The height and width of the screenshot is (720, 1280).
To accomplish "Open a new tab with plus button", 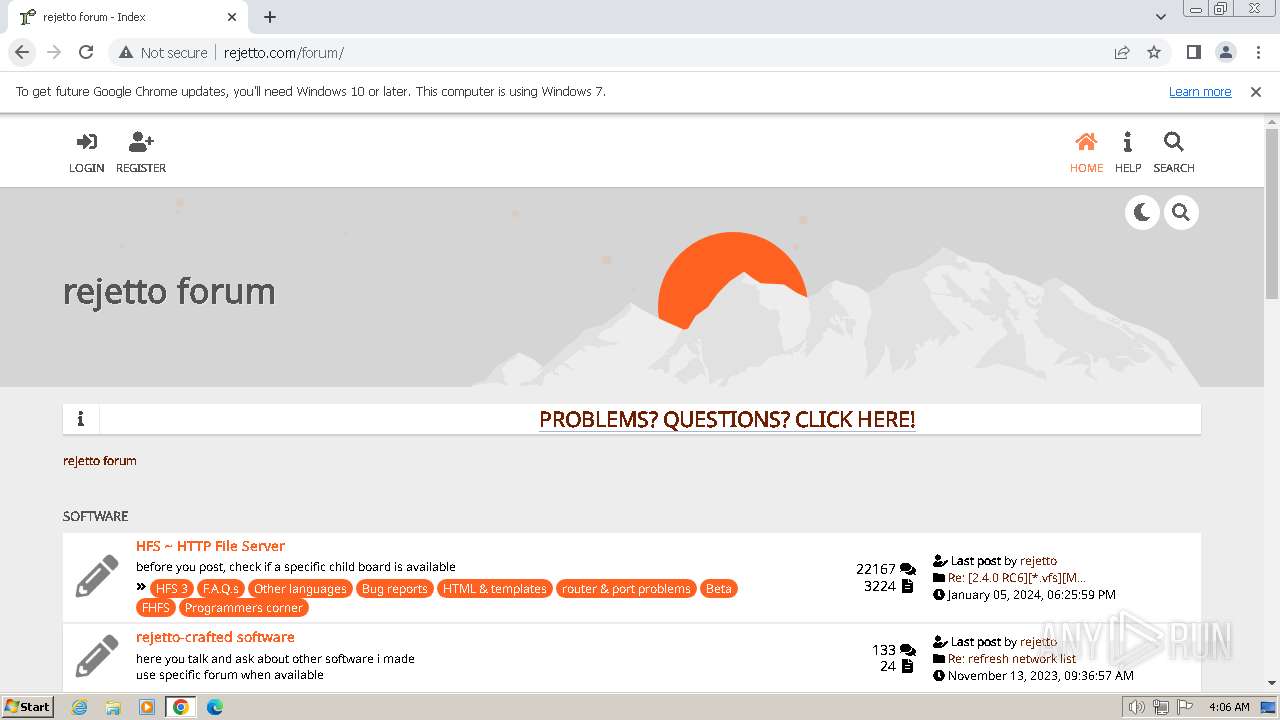I will 270,17.
